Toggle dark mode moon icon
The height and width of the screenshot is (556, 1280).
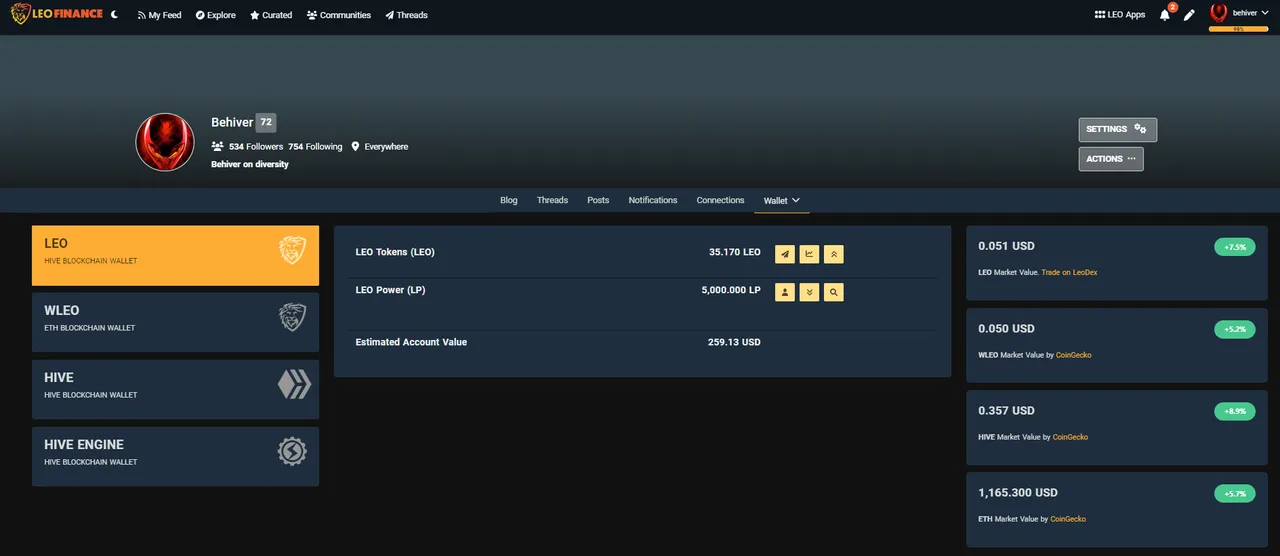115,15
